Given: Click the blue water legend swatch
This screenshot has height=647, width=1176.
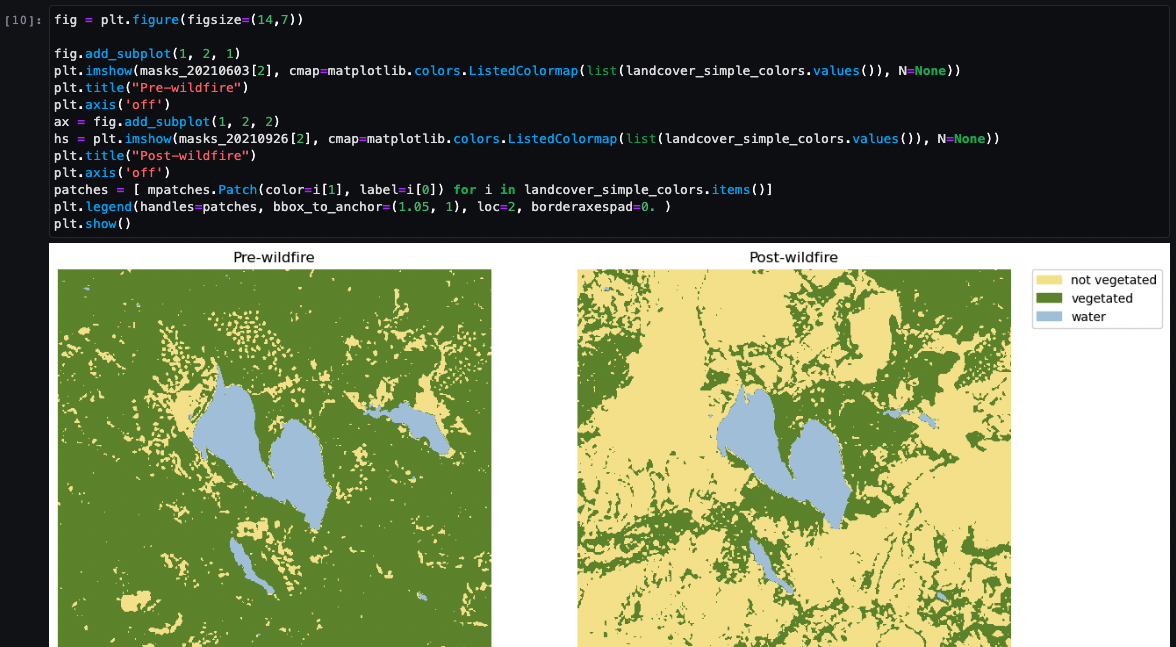Looking at the screenshot, I should pos(1048,316).
